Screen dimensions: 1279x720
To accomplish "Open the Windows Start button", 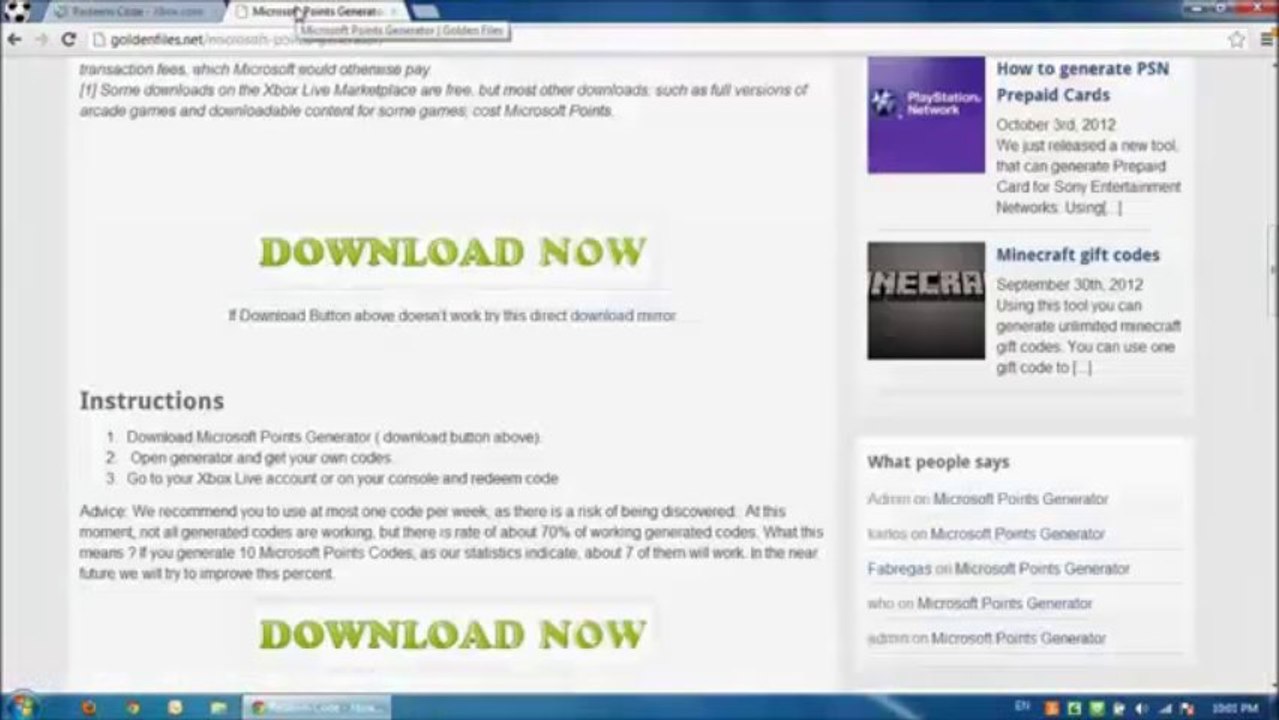I will coord(22,706).
